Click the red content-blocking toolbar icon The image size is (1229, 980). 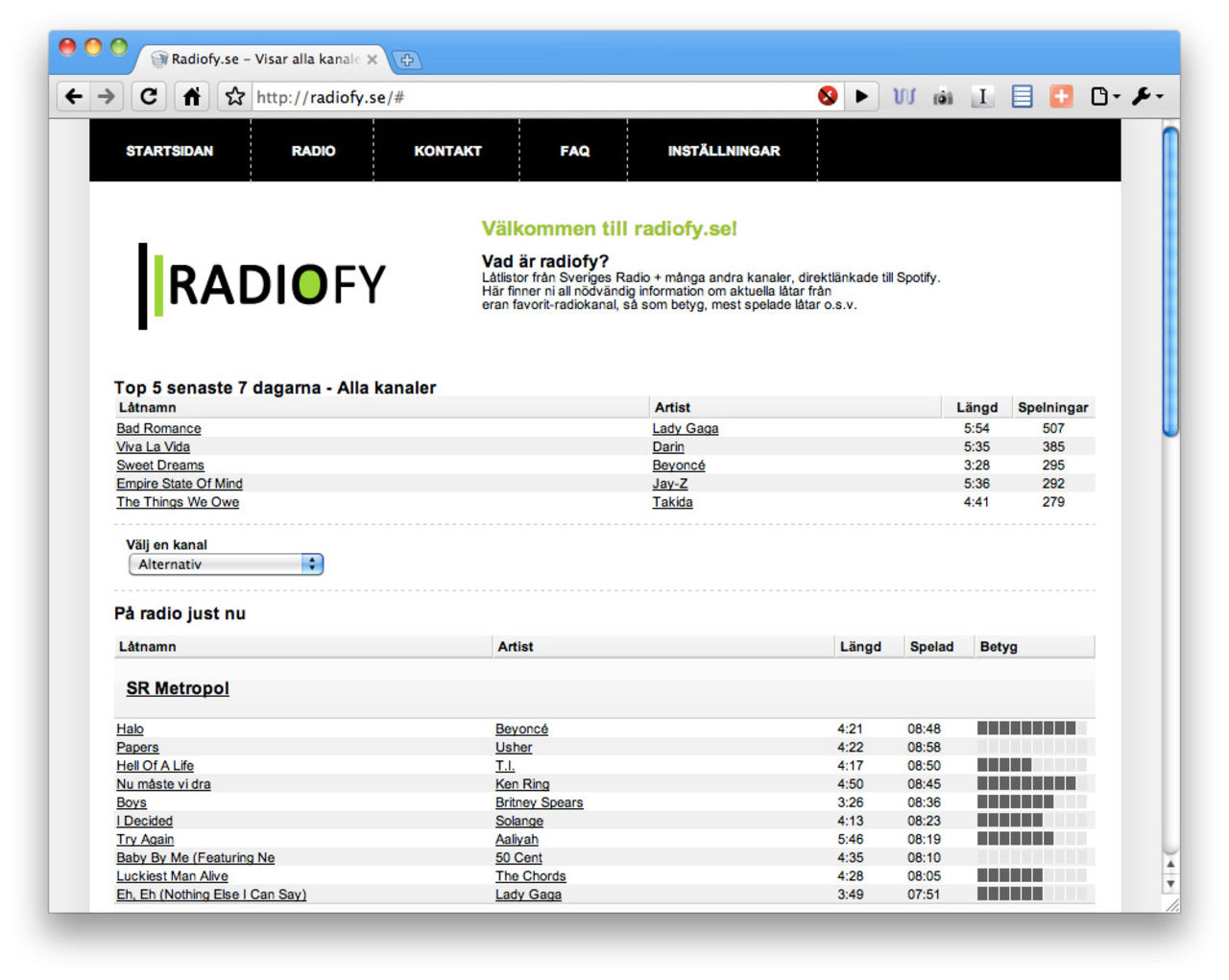coord(827,96)
